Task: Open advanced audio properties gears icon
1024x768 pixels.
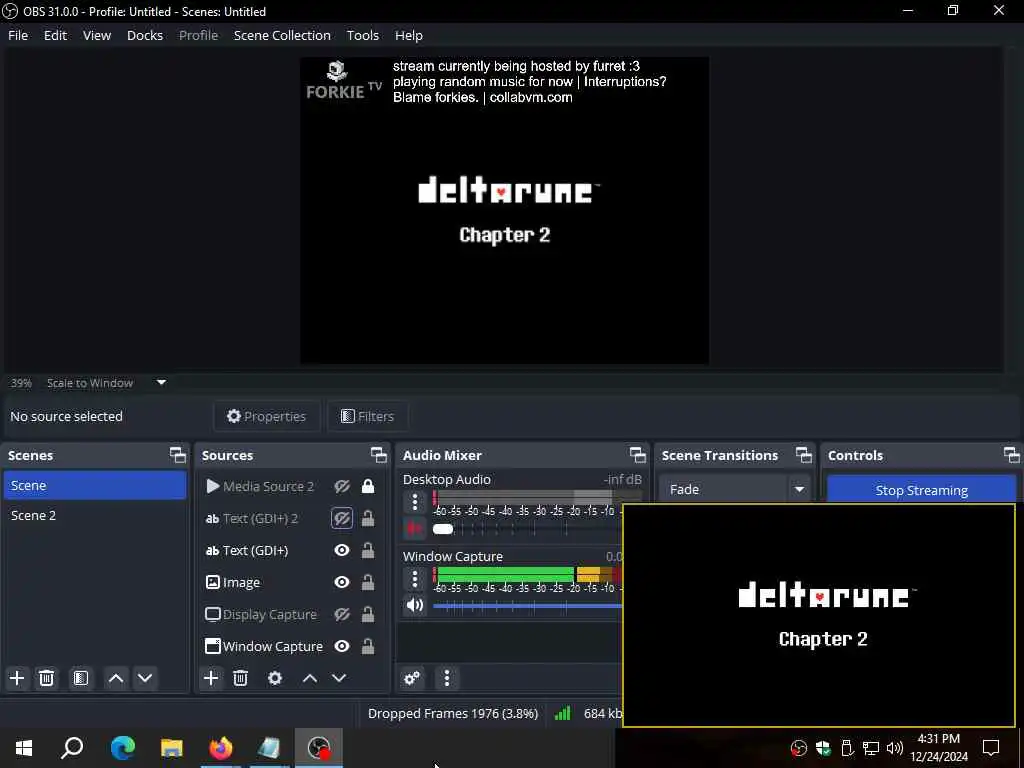Action: tap(412, 678)
